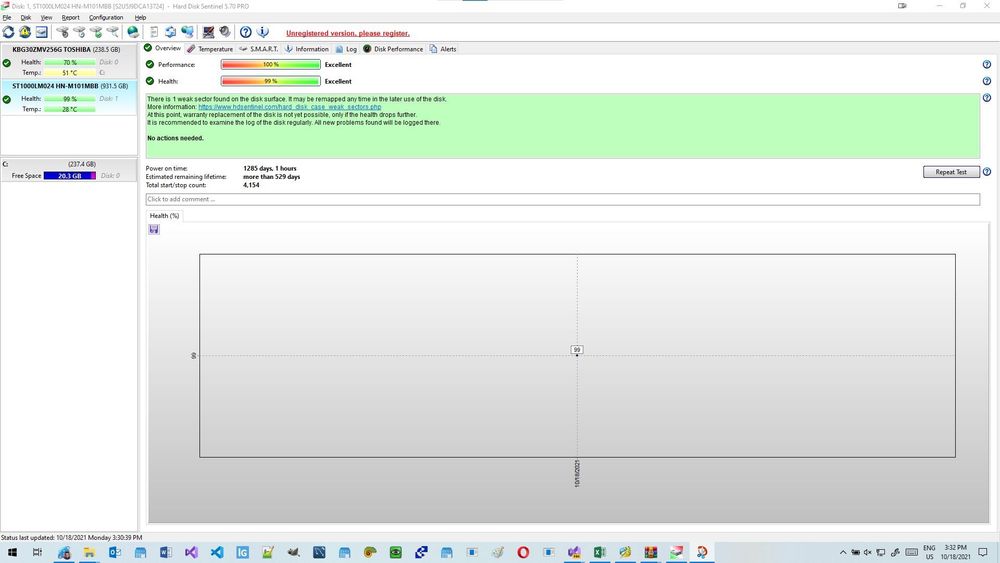Screen dimensions: 1000x563
Task: Click the Performance 100% bar
Action: (270, 64)
